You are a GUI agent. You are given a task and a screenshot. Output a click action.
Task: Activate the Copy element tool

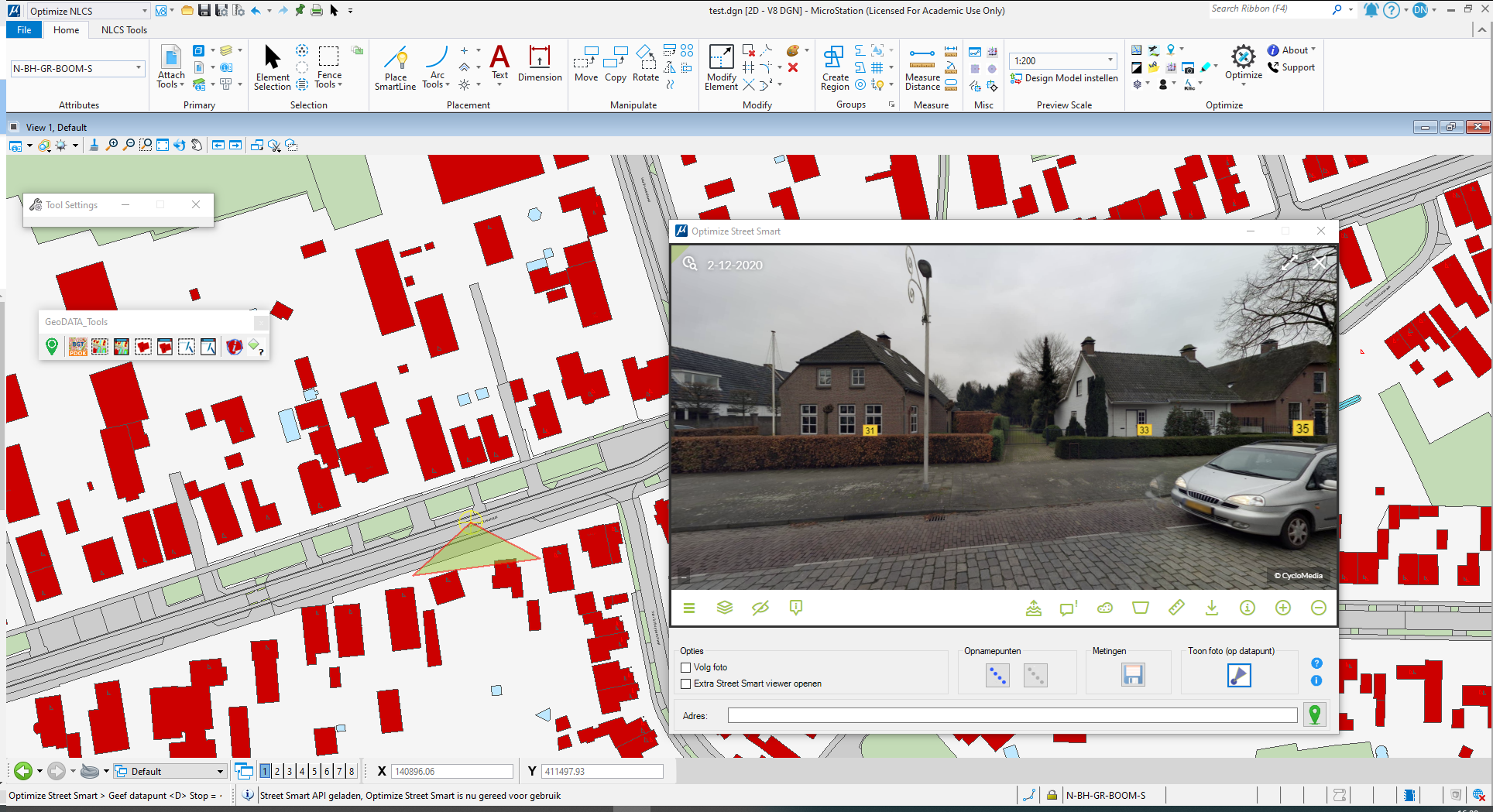(616, 63)
